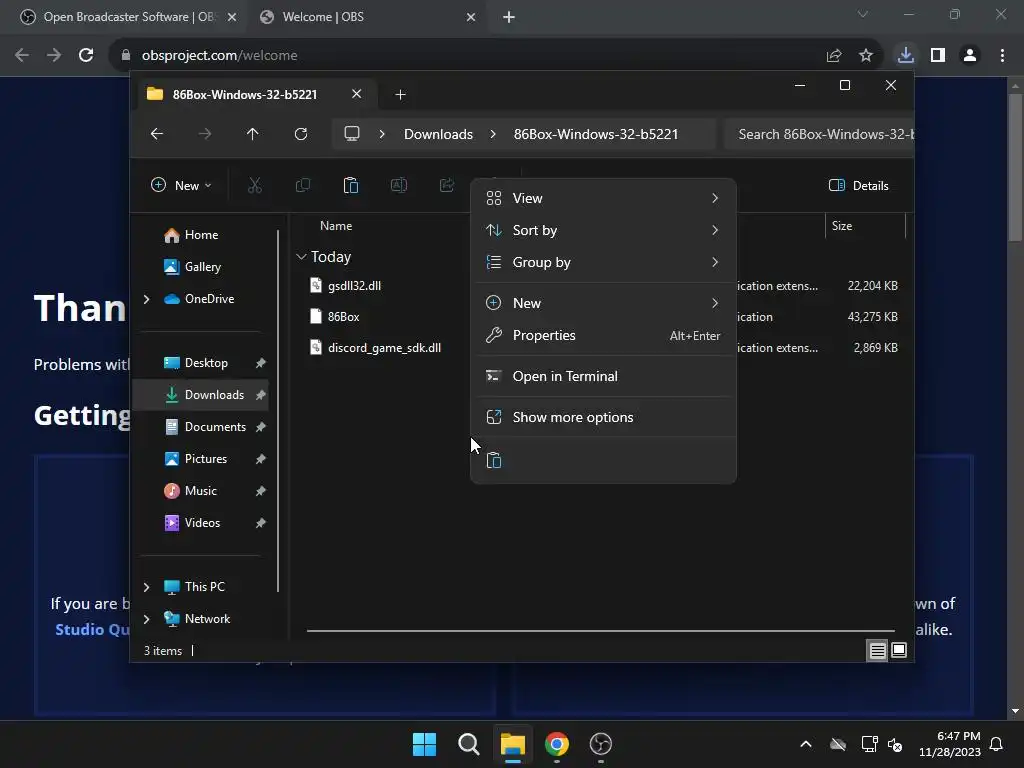Switch to details list view layout
Image resolution: width=1024 pixels, height=768 pixels.
coord(877,650)
